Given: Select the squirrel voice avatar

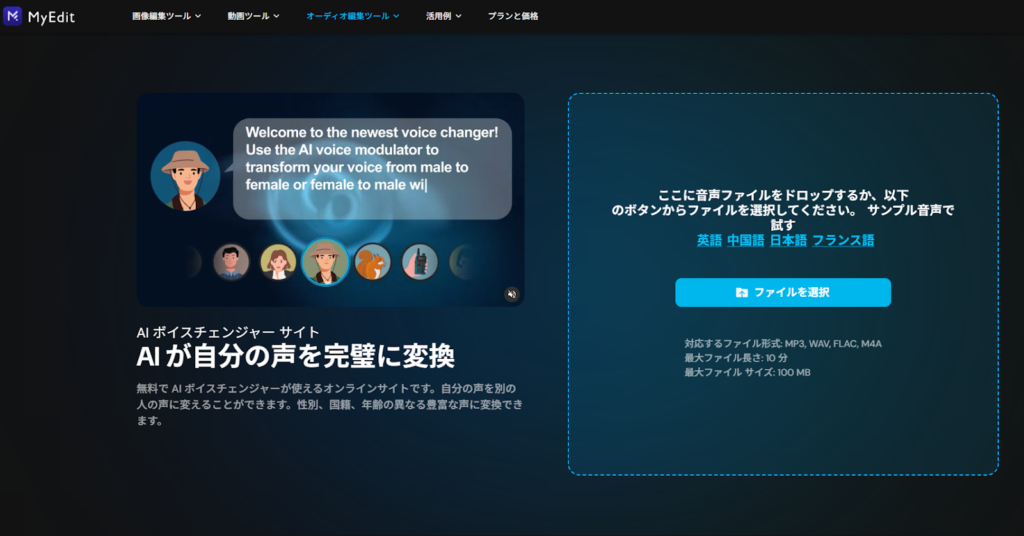Looking at the screenshot, I should [373, 262].
